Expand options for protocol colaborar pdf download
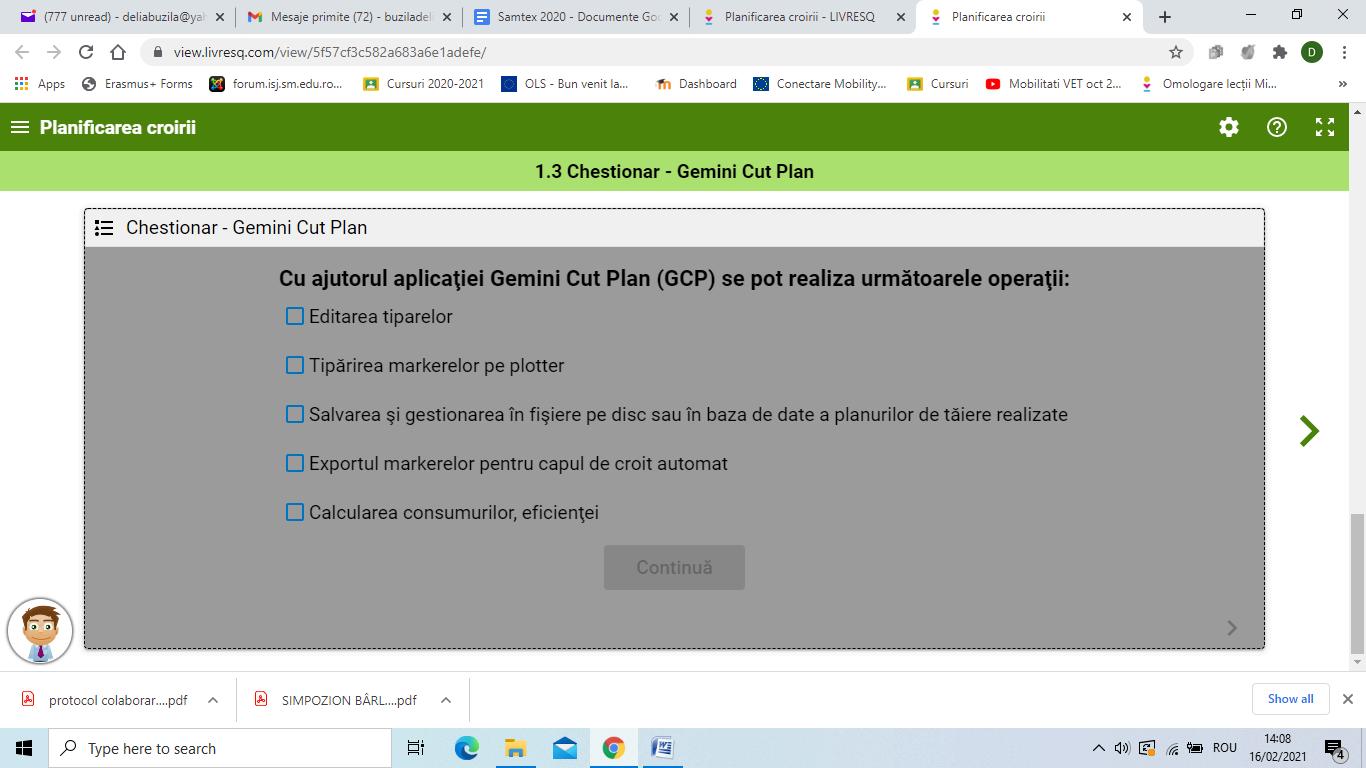 pos(212,700)
